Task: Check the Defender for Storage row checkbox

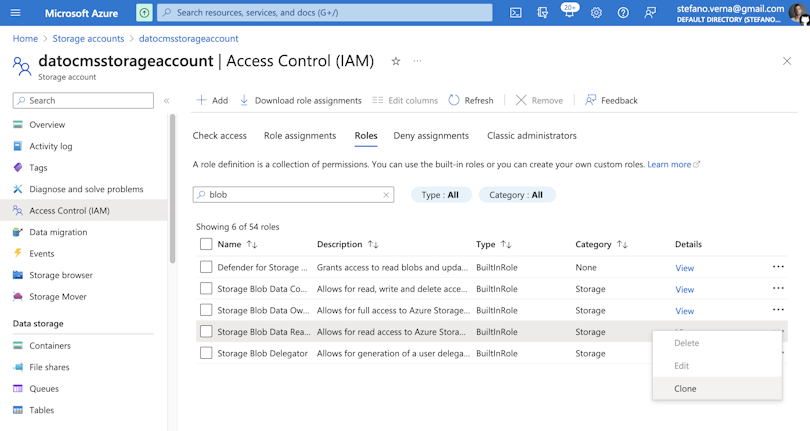Action: click(206, 267)
